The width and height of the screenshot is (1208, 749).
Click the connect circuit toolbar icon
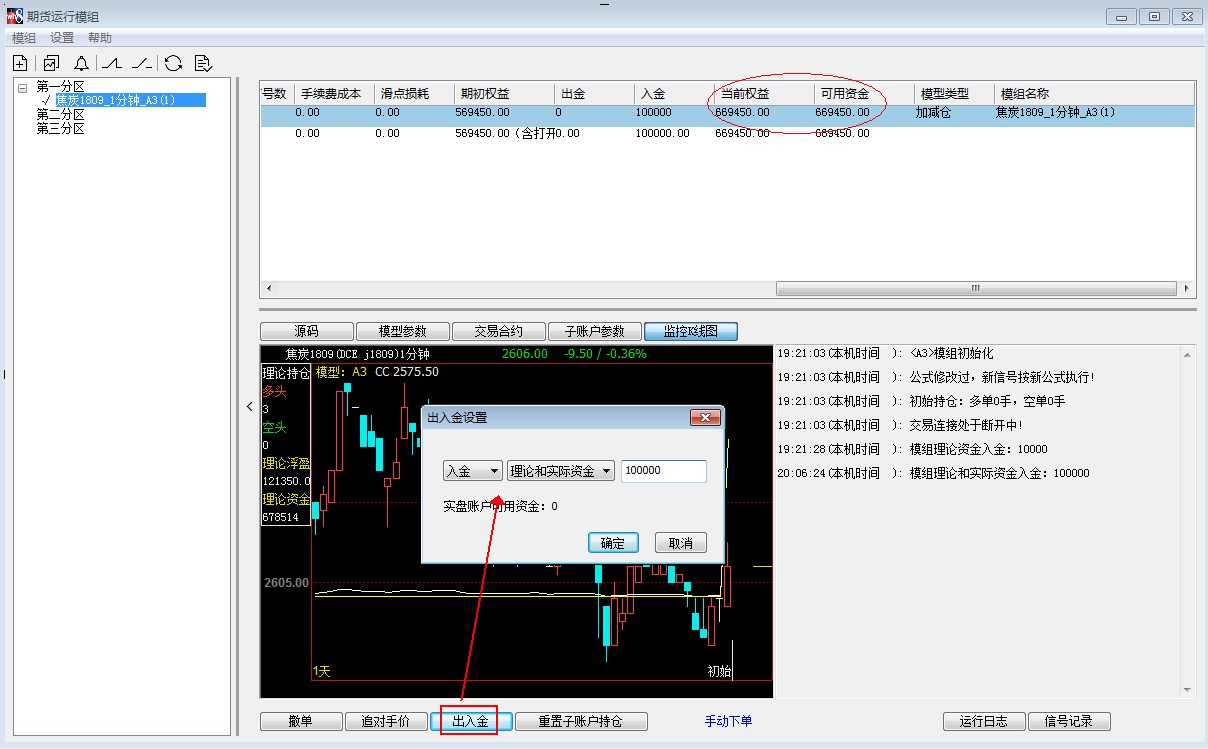(x=111, y=63)
